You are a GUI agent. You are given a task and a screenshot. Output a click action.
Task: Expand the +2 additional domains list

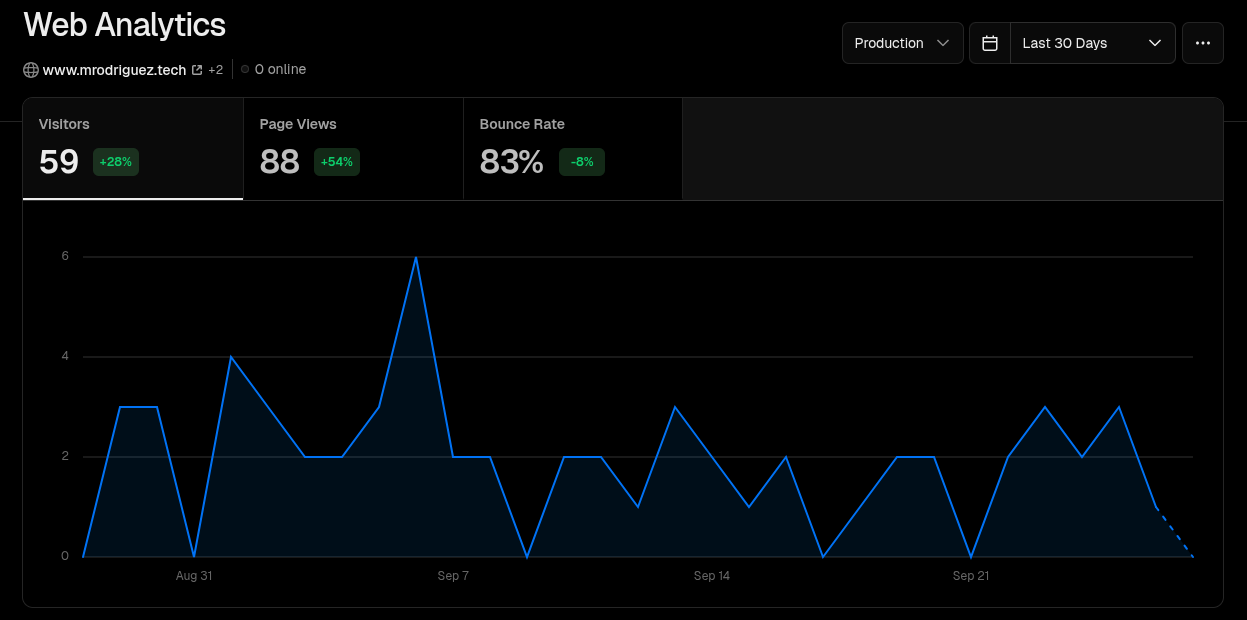pos(215,70)
